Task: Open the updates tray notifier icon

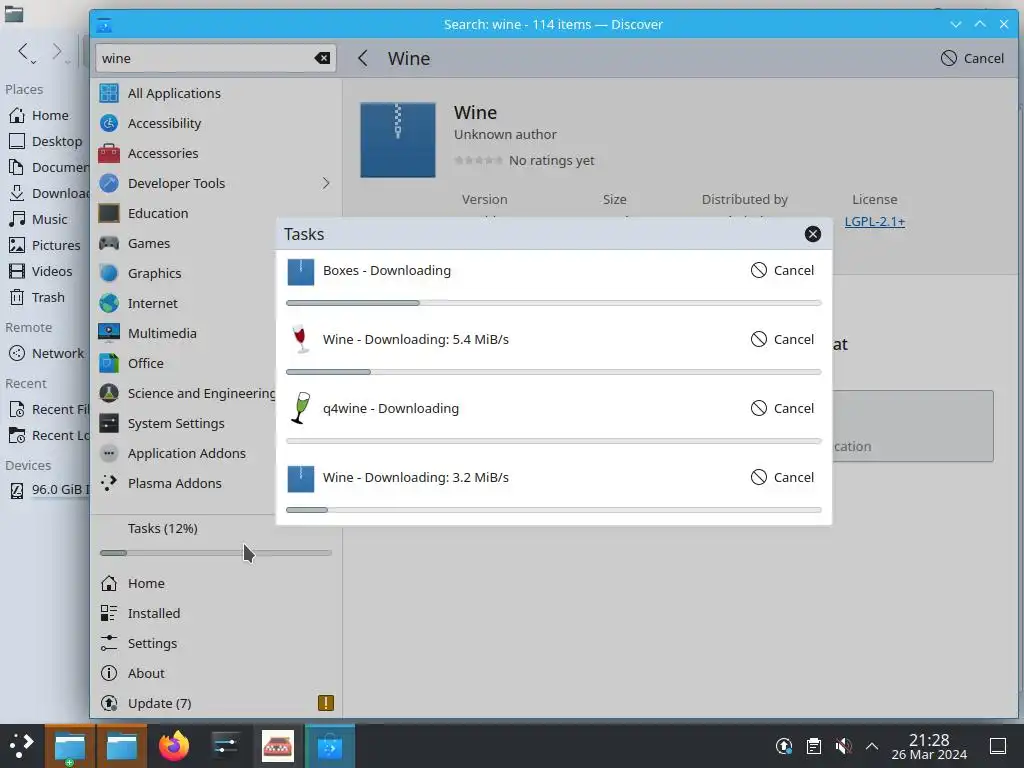Action: [784, 746]
